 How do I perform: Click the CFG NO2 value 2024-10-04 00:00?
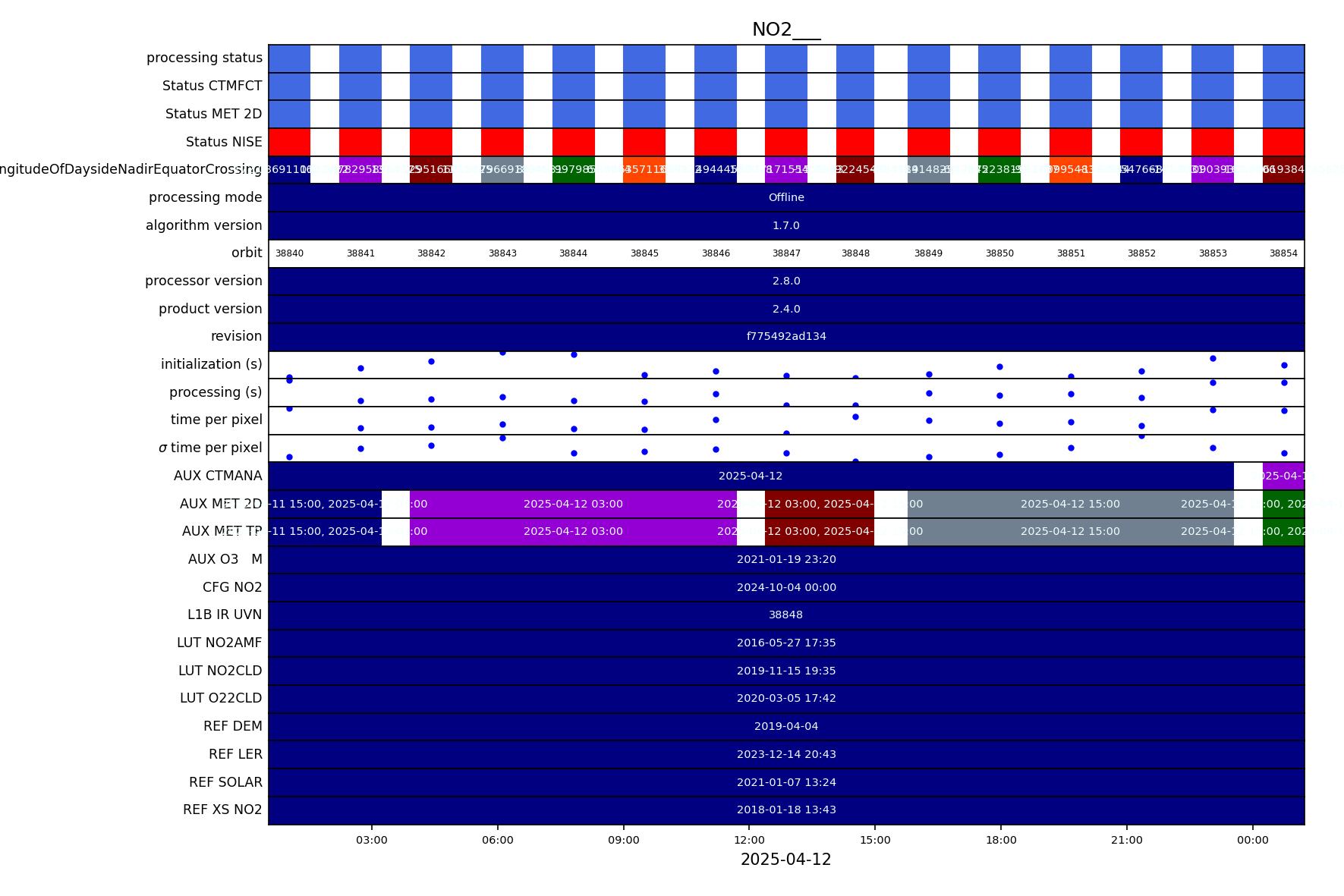[786, 587]
